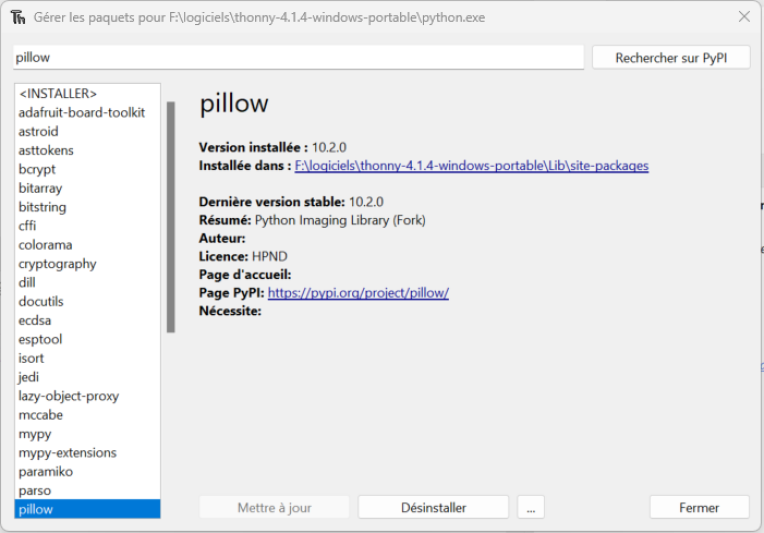Select docutils in the package list

(x=87, y=302)
